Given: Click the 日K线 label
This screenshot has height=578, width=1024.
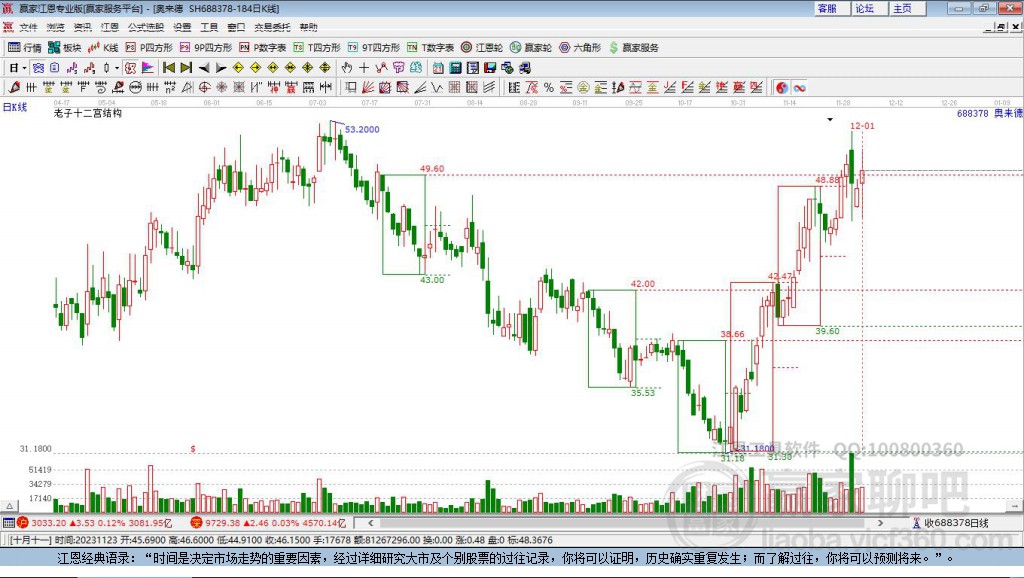Looking at the screenshot, I should [15, 107].
